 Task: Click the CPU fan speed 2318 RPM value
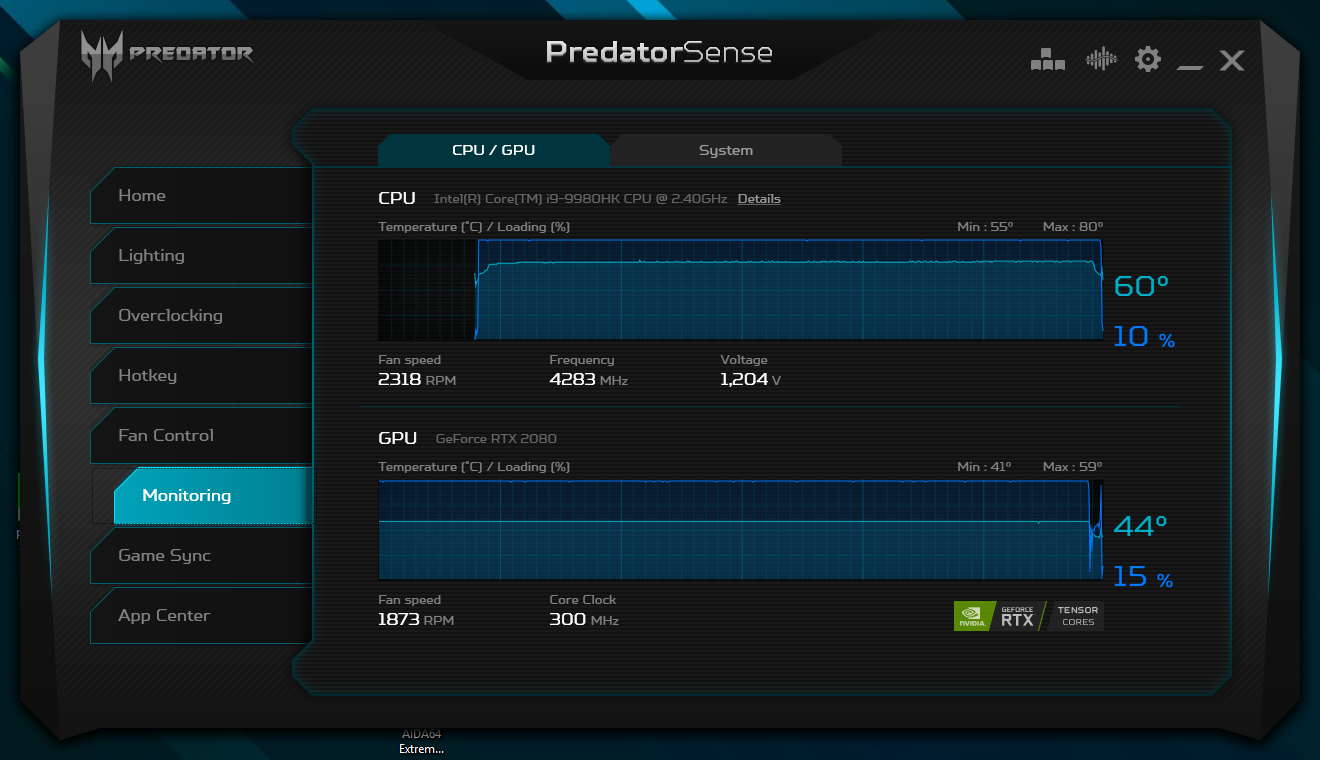click(417, 380)
